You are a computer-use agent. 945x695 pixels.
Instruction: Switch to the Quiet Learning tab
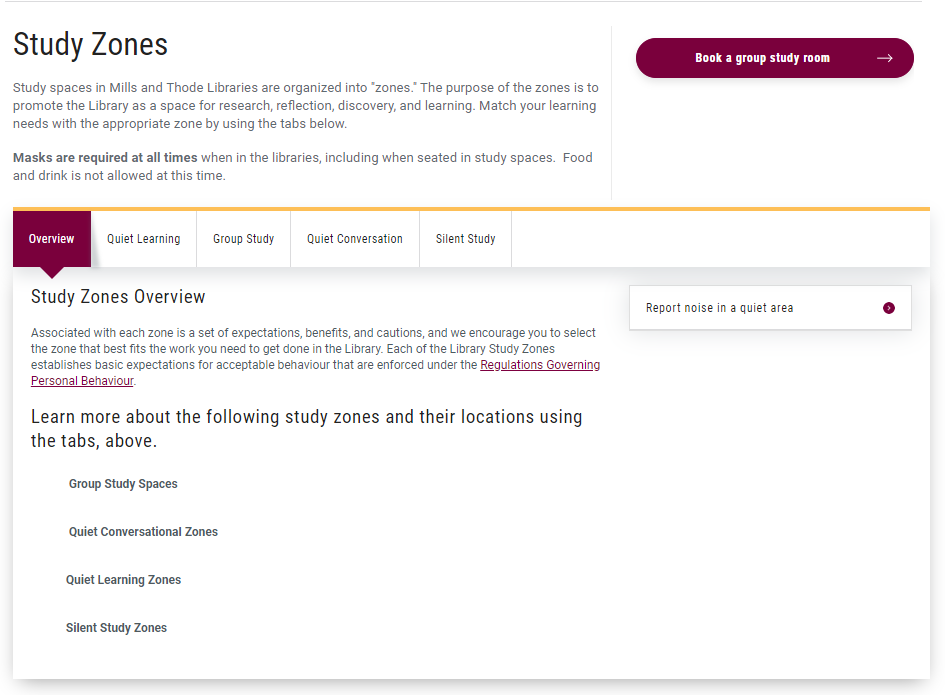tap(143, 239)
